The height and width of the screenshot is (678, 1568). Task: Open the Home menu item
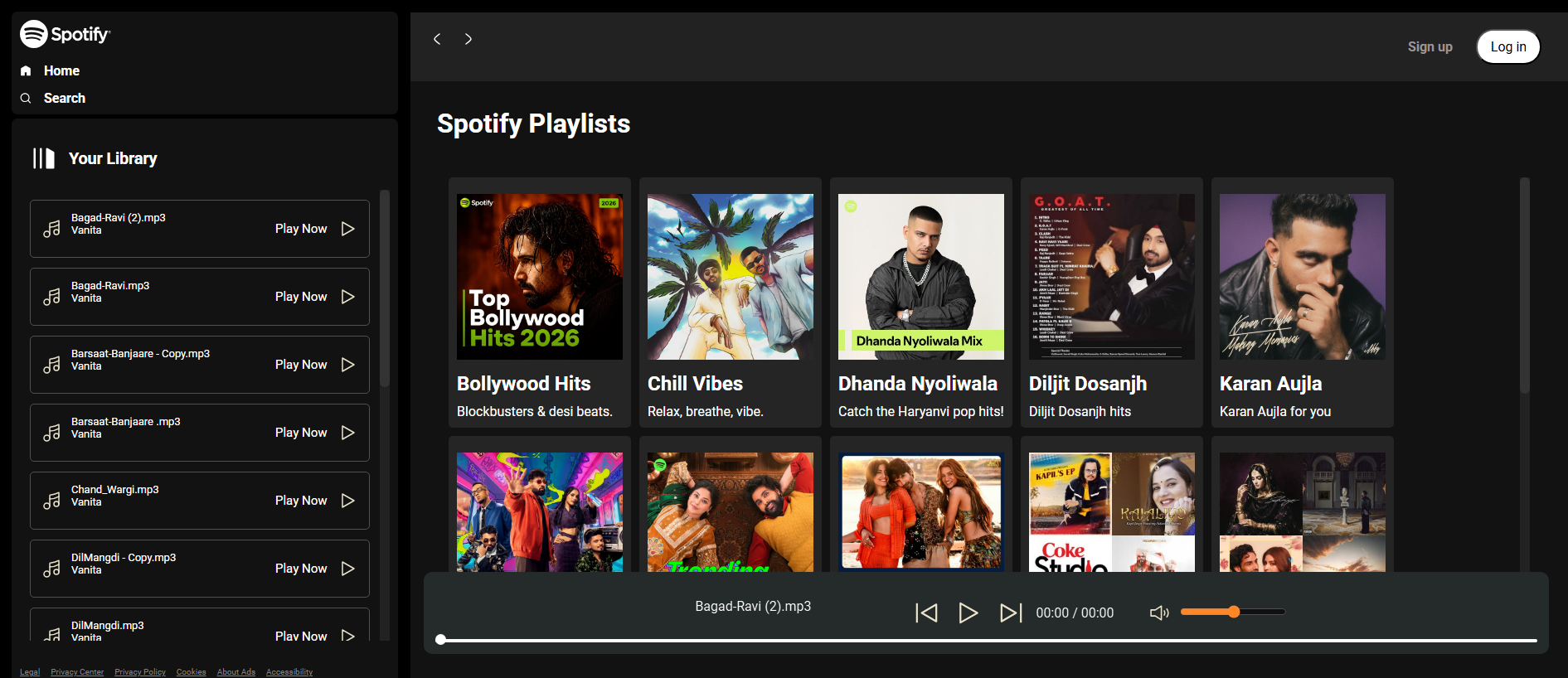pyautogui.click(x=61, y=71)
